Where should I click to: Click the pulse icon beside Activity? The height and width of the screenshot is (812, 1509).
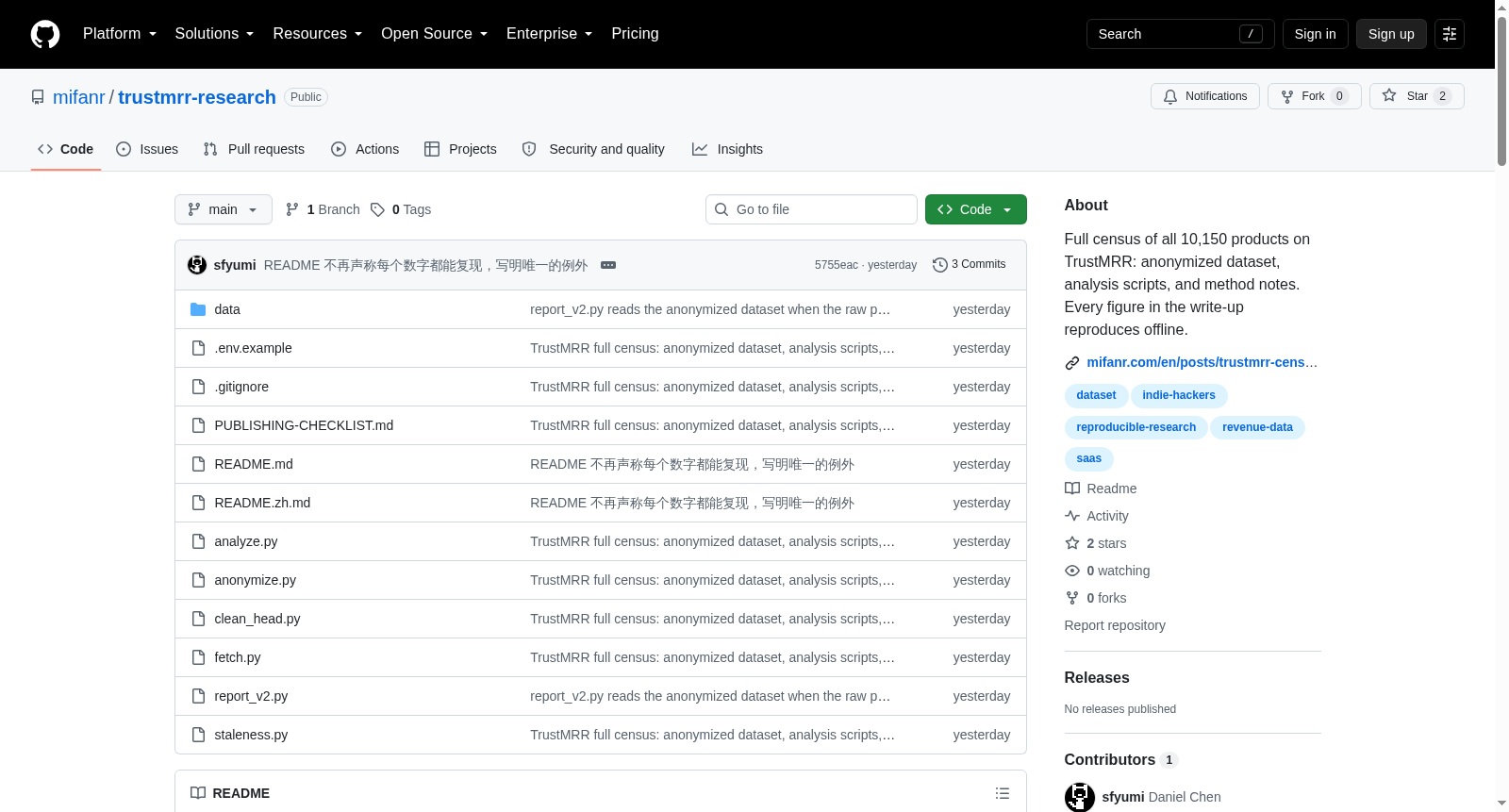pyautogui.click(x=1072, y=516)
